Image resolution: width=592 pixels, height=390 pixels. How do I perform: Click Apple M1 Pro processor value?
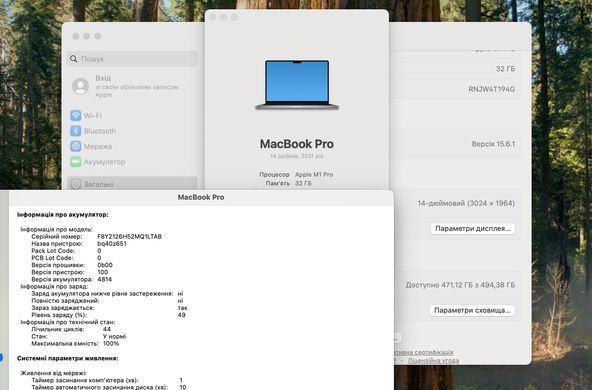(x=314, y=174)
